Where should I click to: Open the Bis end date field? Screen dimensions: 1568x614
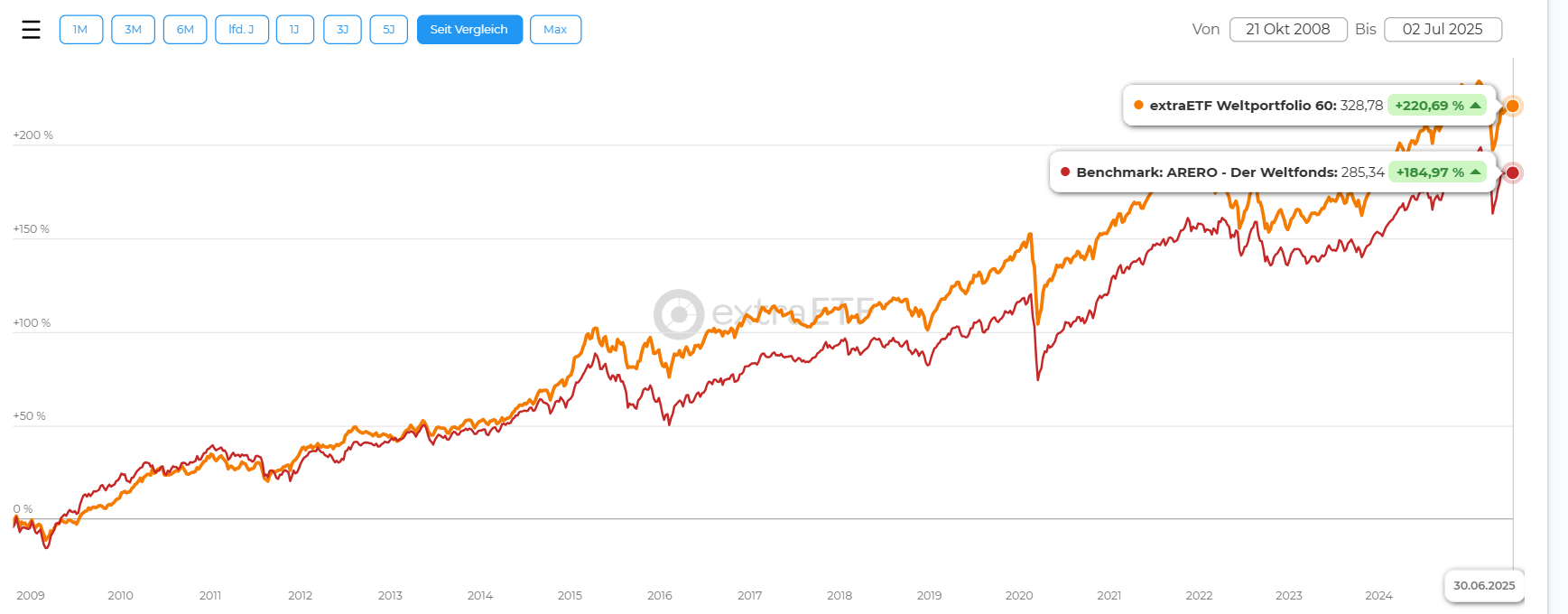1442,30
